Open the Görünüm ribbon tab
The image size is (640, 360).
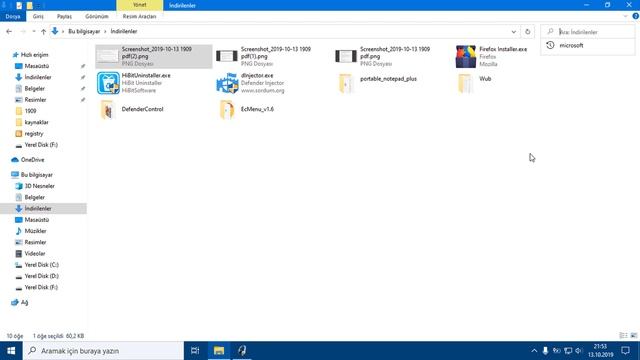click(x=97, y=16)
